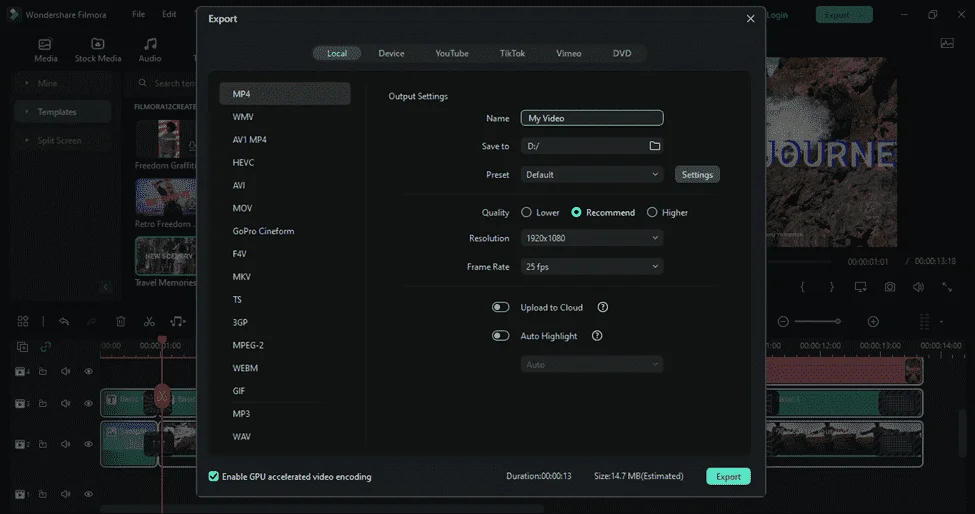Image resolution: width=975 pixels, height=514 pixels.
Task: Click the audio beat icon in timeline toolbar
Action: (x=177, y=321)
